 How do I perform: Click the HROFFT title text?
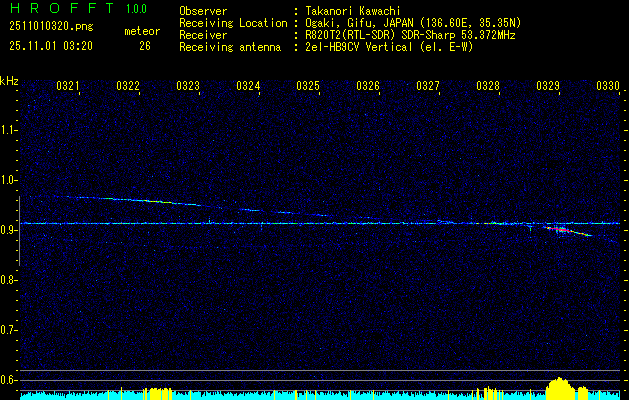point(54,10)
